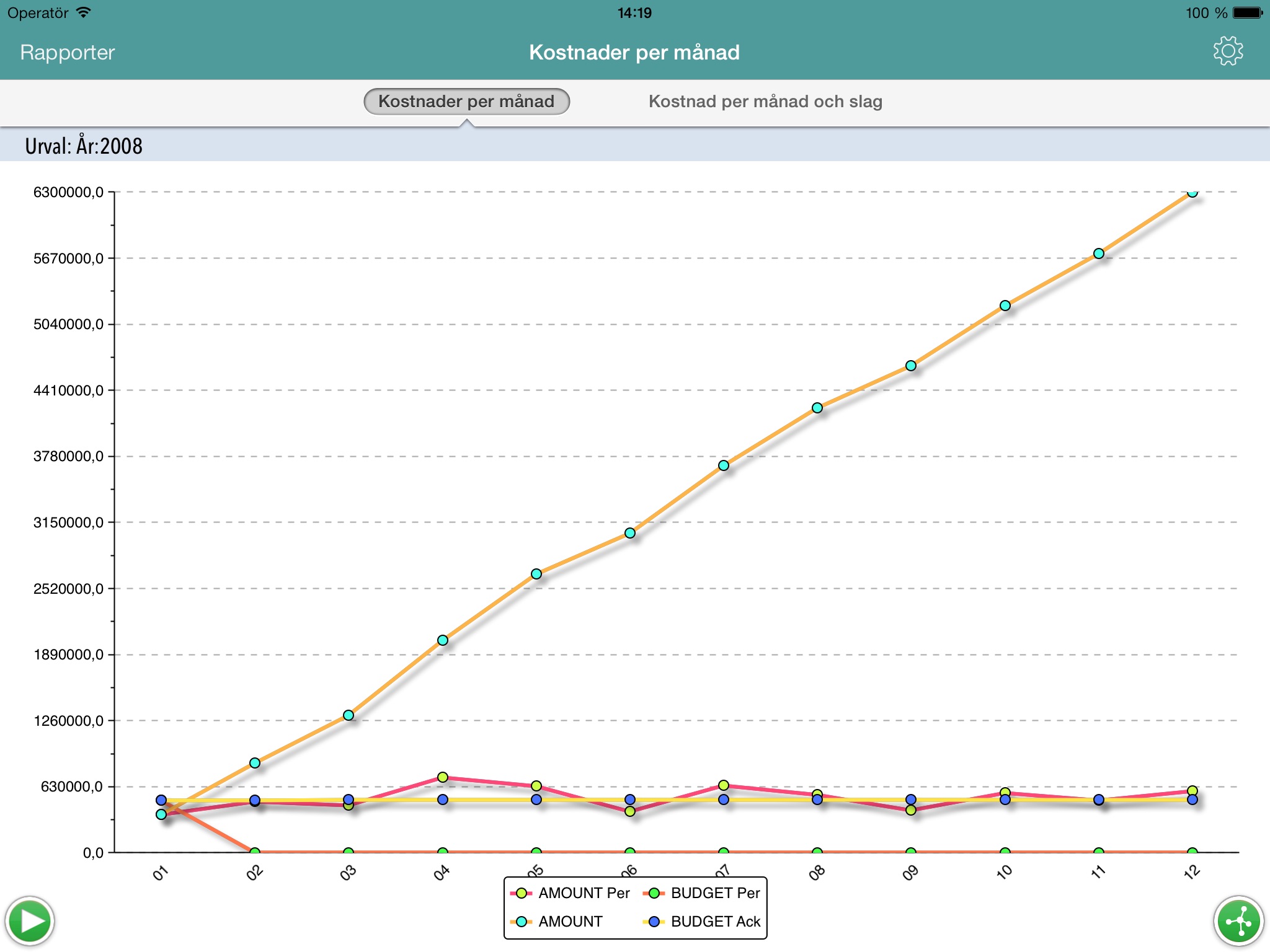Tap the 5040000,0 y-axis label
The image size is (1270, 952).
coord(68,324)
